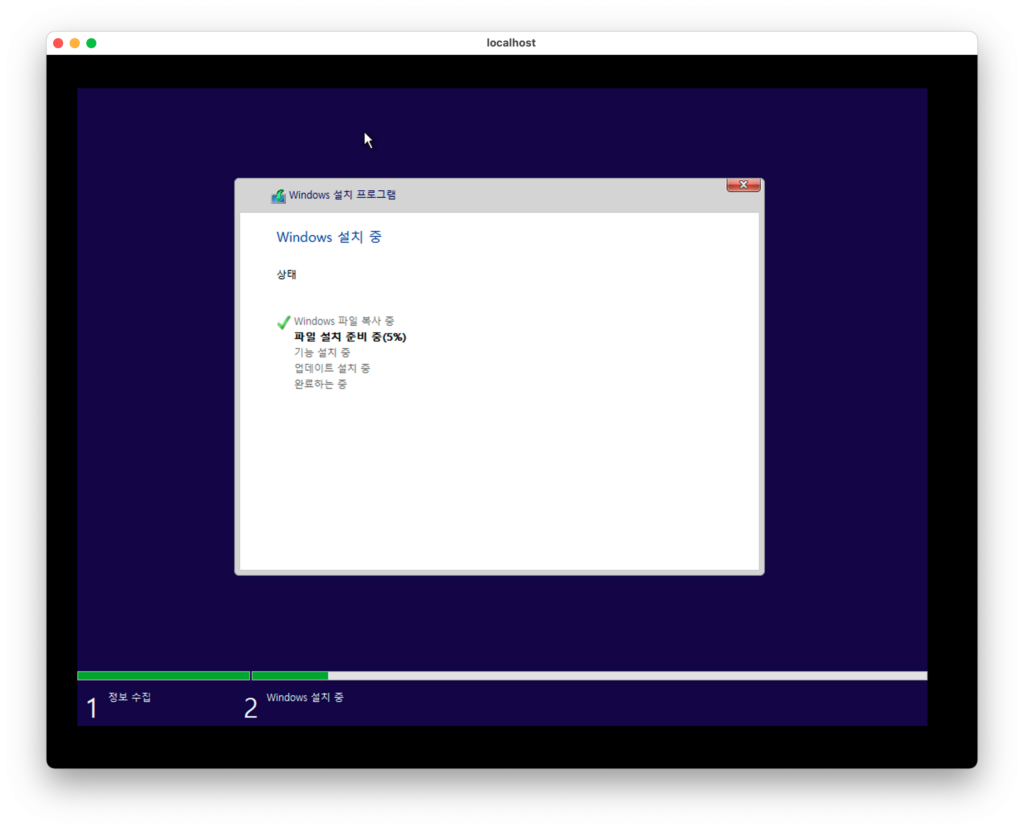
Task: Click the bottom 'Windows 설치 중' step 2 label
Action: [x=304, y=697]
